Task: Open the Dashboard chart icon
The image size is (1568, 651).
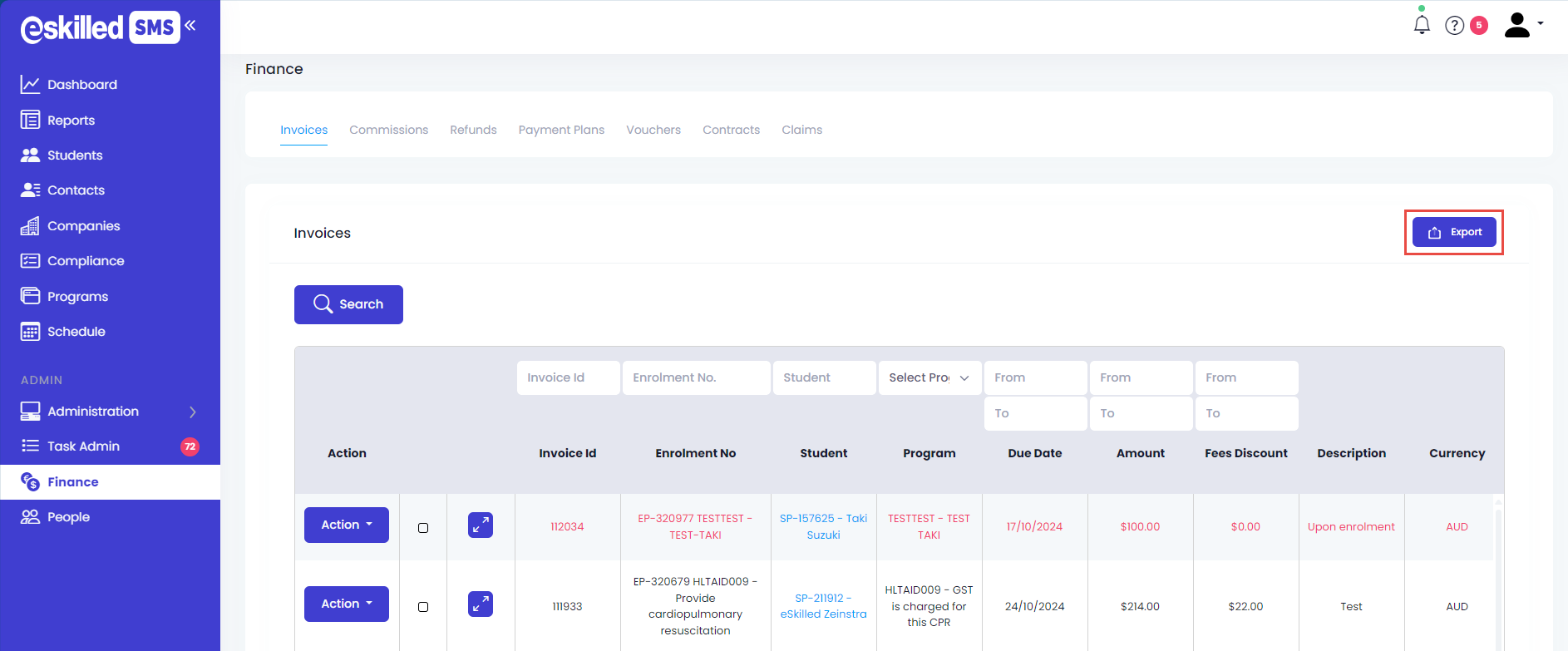Action: tap(30, 85)
